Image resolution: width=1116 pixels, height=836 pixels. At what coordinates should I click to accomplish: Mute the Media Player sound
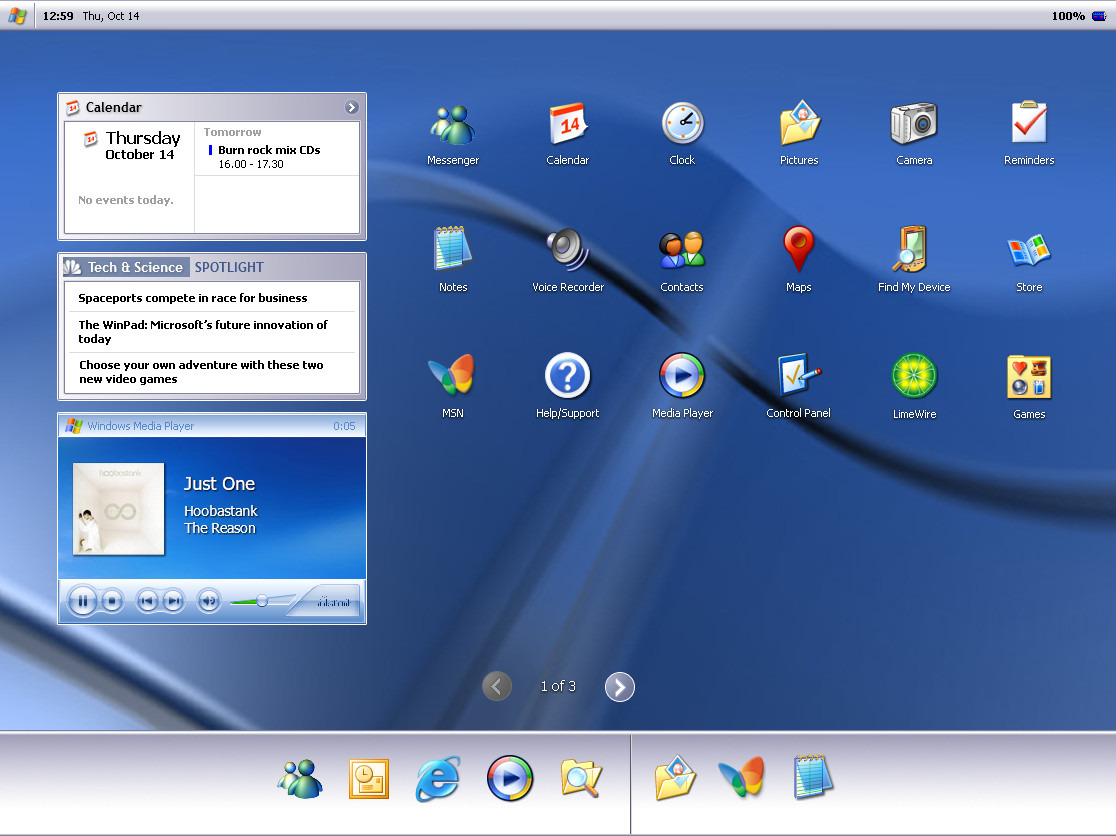[x=208, y=601]
